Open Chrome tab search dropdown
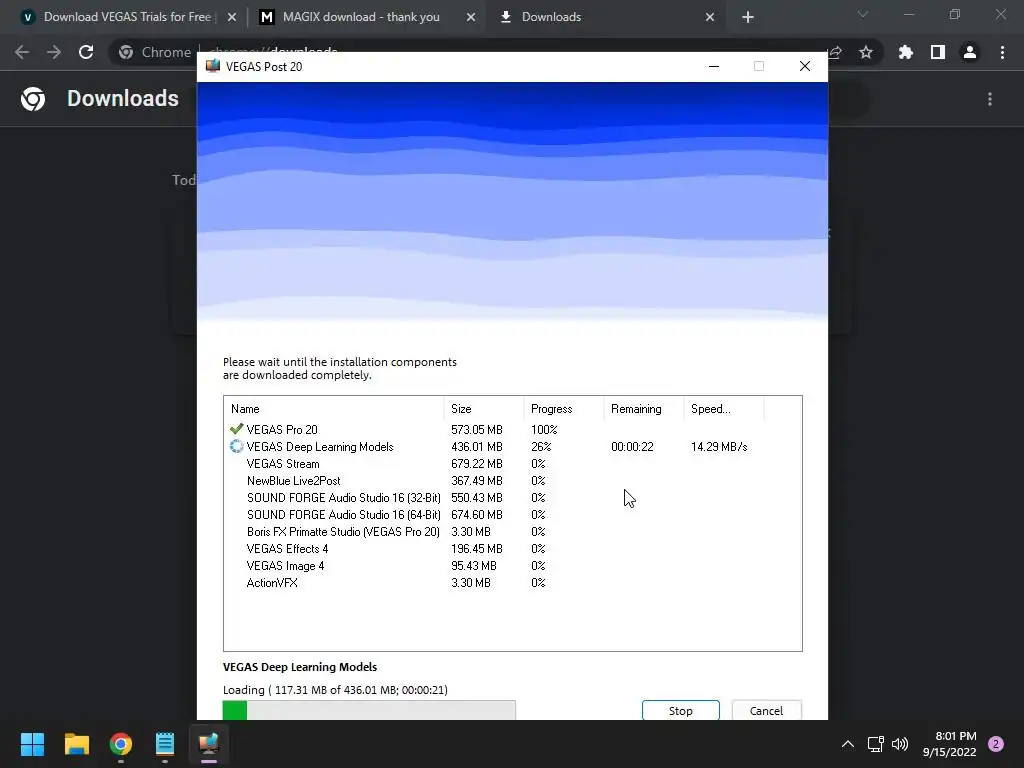 click(x=863, y=14)
